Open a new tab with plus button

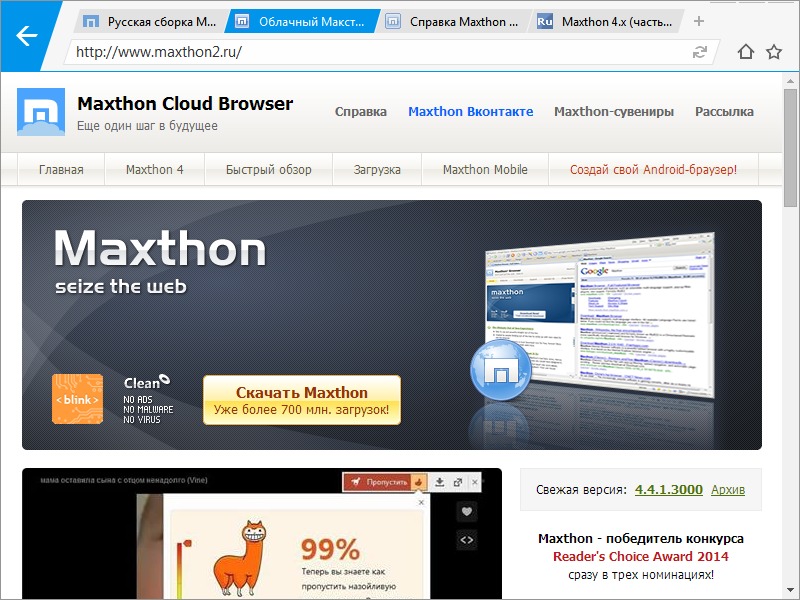[698, 21]
